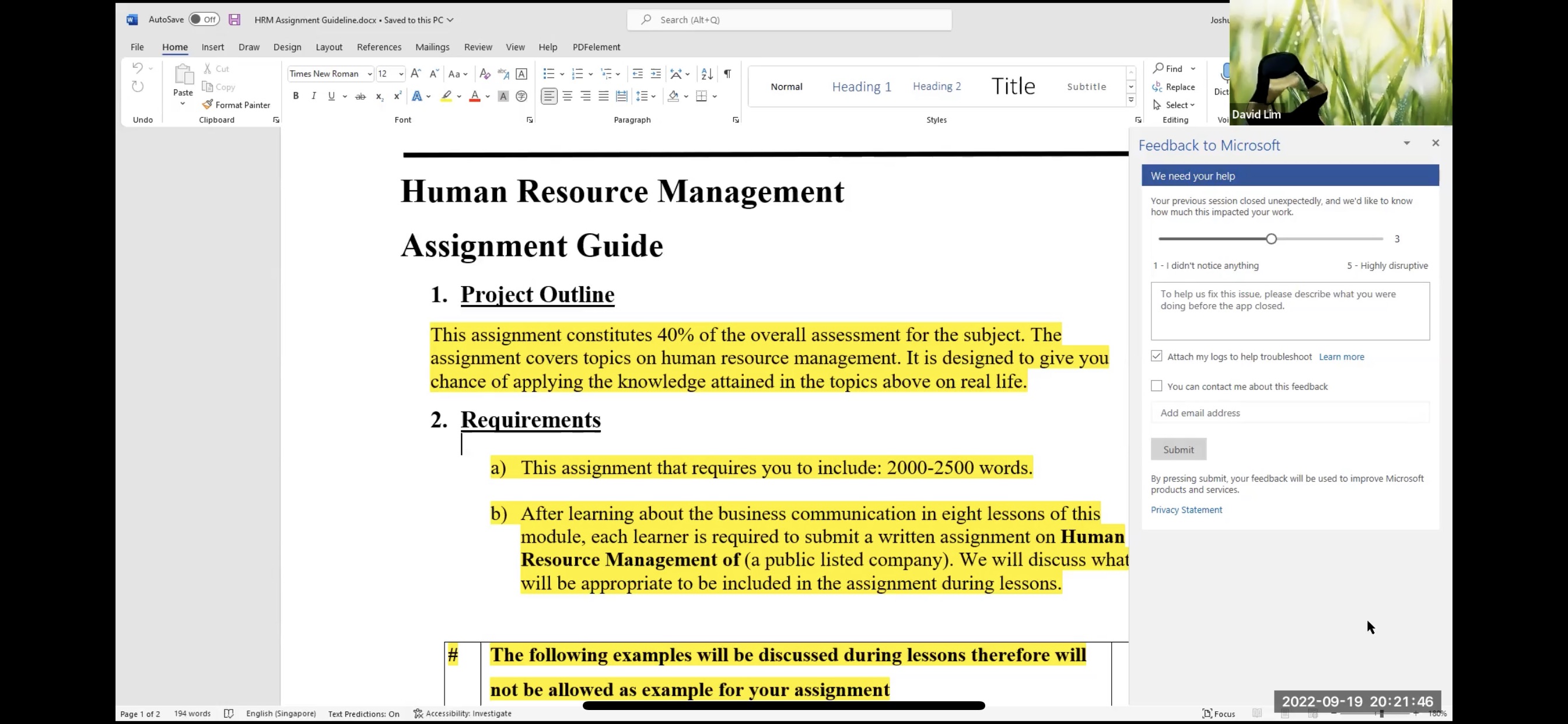Open Feedback pane options arrow
The image size is (1568, 724).
pyautogui.click(x=1406, y=143)
